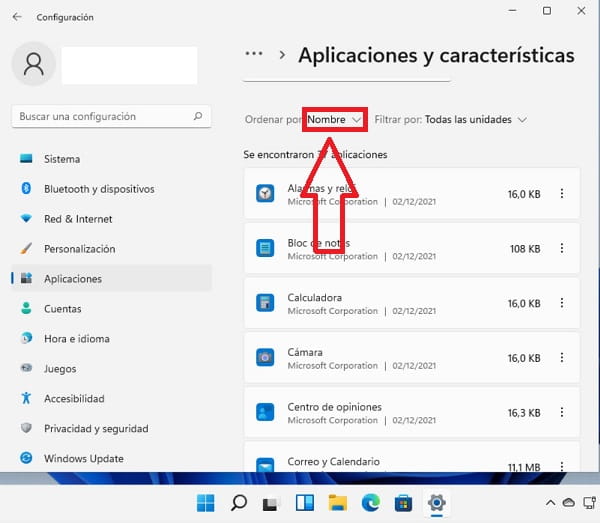Click the Aplicaciones sidebar icon
Viewport: 600px width, 523px height.
(26, 278)
